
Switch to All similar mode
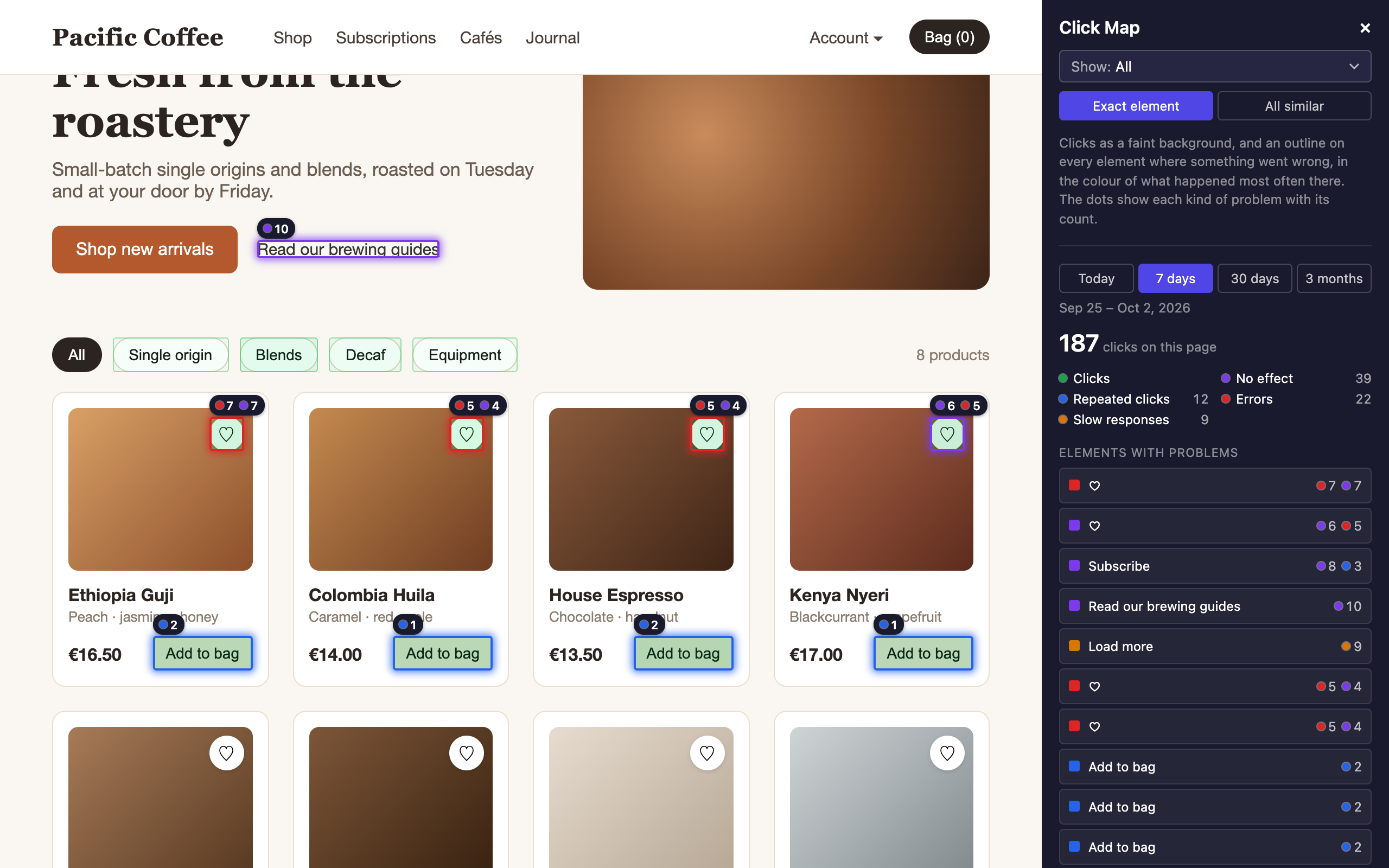coord(1294,106)
